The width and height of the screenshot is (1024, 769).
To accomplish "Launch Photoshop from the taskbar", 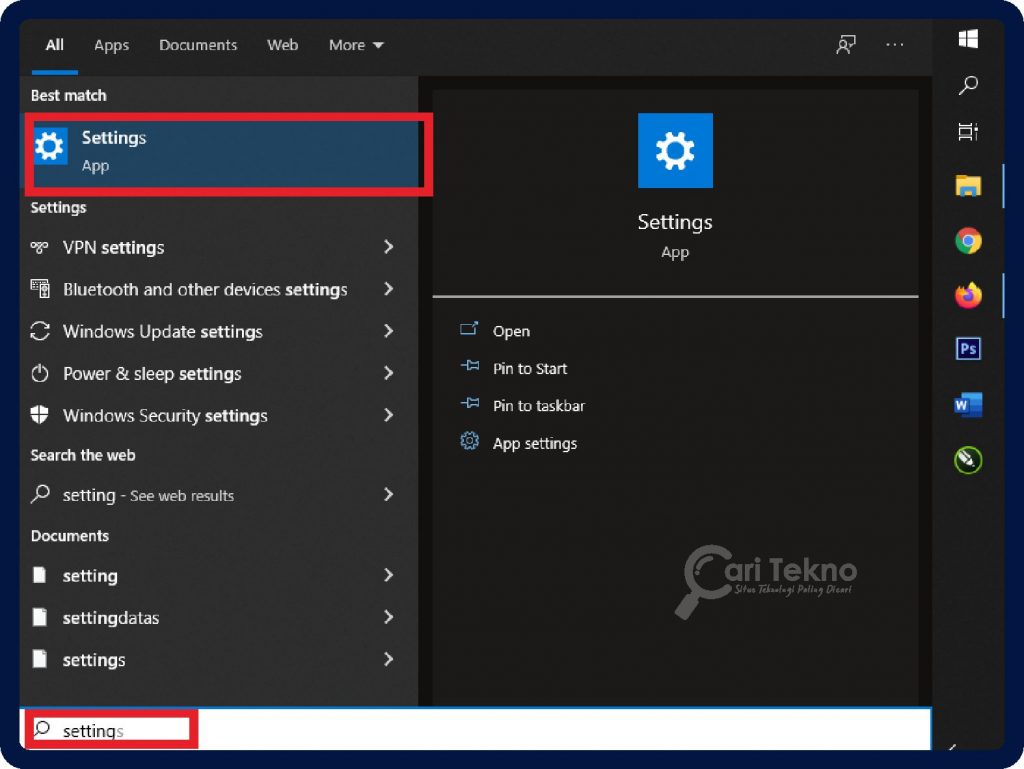I will coord(968,349).
